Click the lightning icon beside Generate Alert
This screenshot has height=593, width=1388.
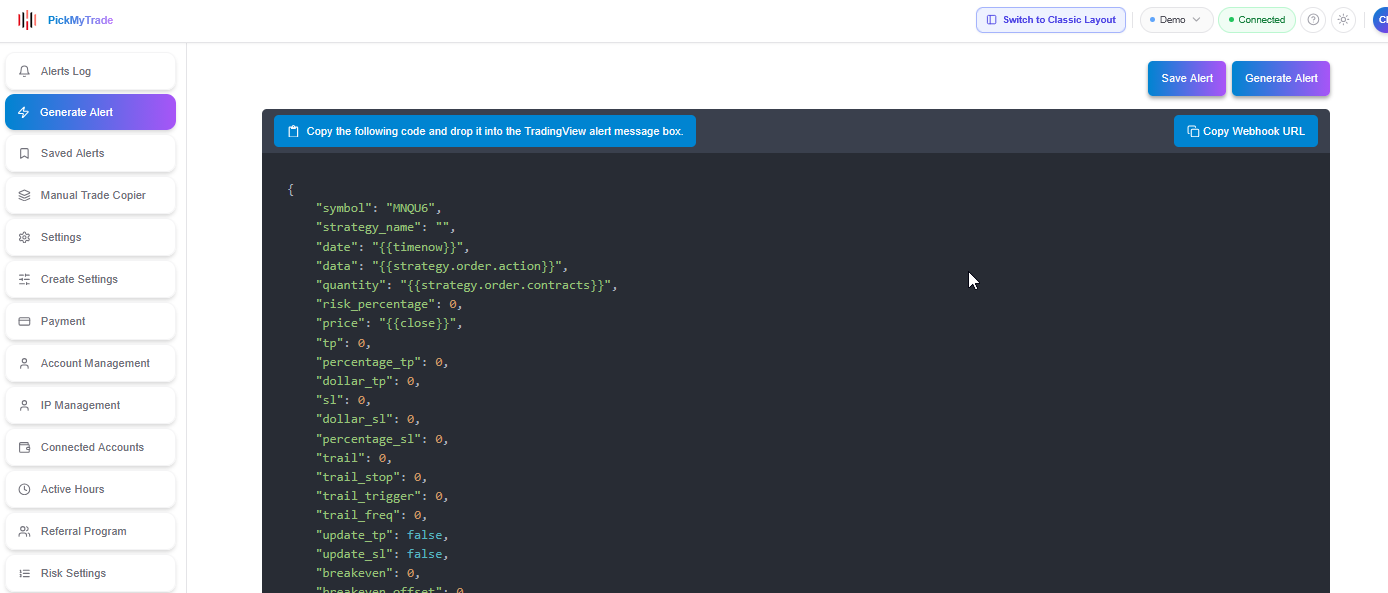tap(24, 112)
